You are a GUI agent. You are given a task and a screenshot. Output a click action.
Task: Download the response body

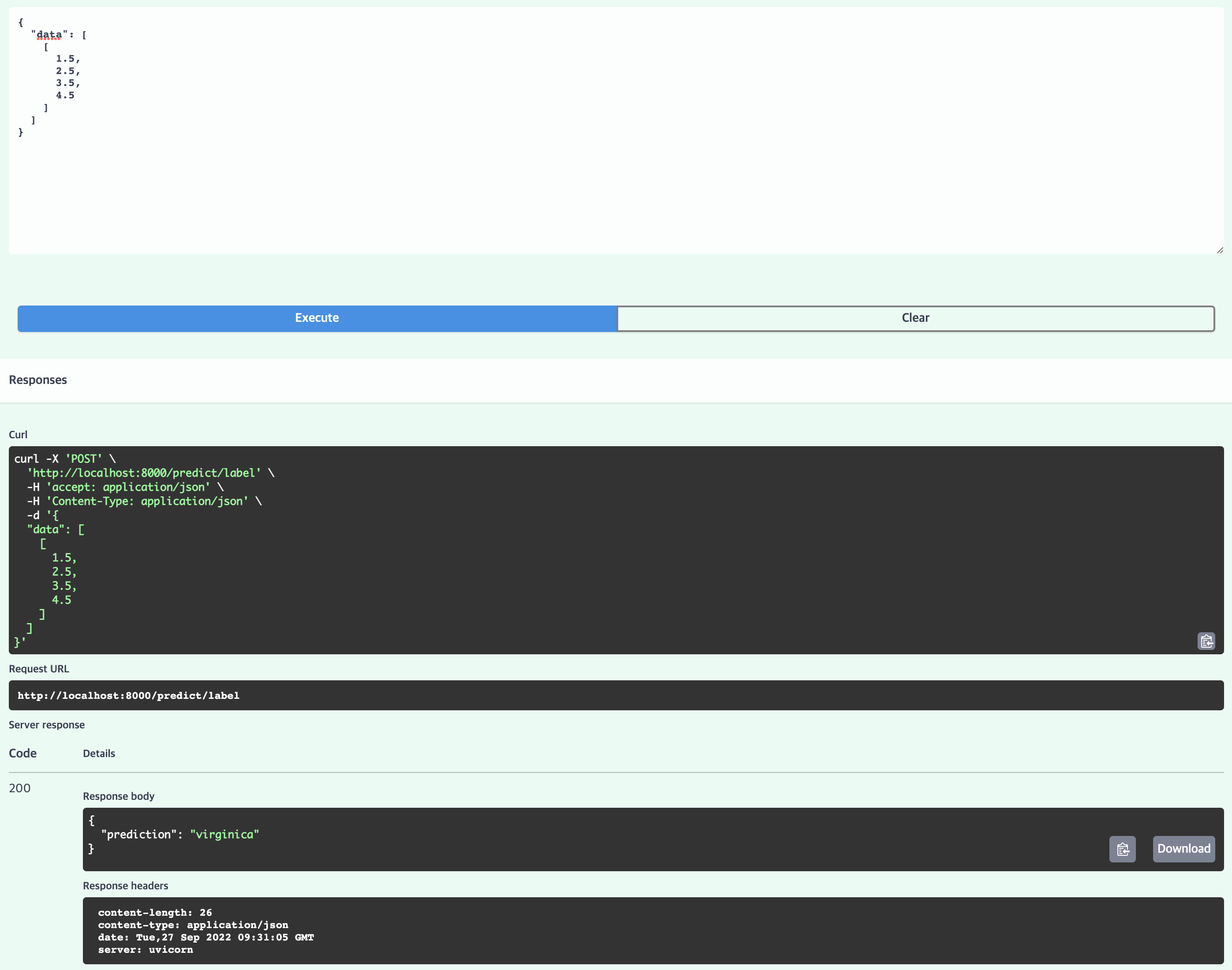[x=1184, y=848]
